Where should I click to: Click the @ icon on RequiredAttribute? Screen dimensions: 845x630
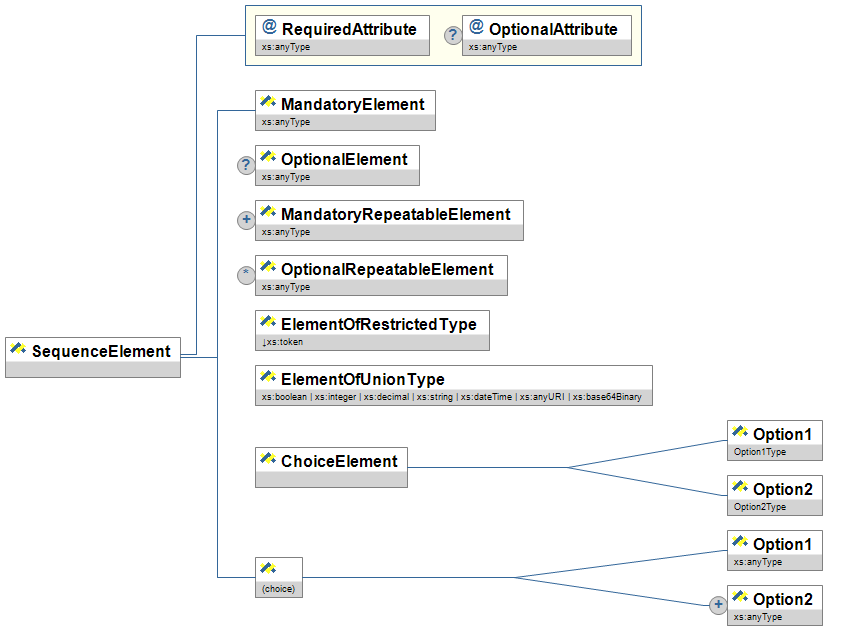[x=268, y=28]
